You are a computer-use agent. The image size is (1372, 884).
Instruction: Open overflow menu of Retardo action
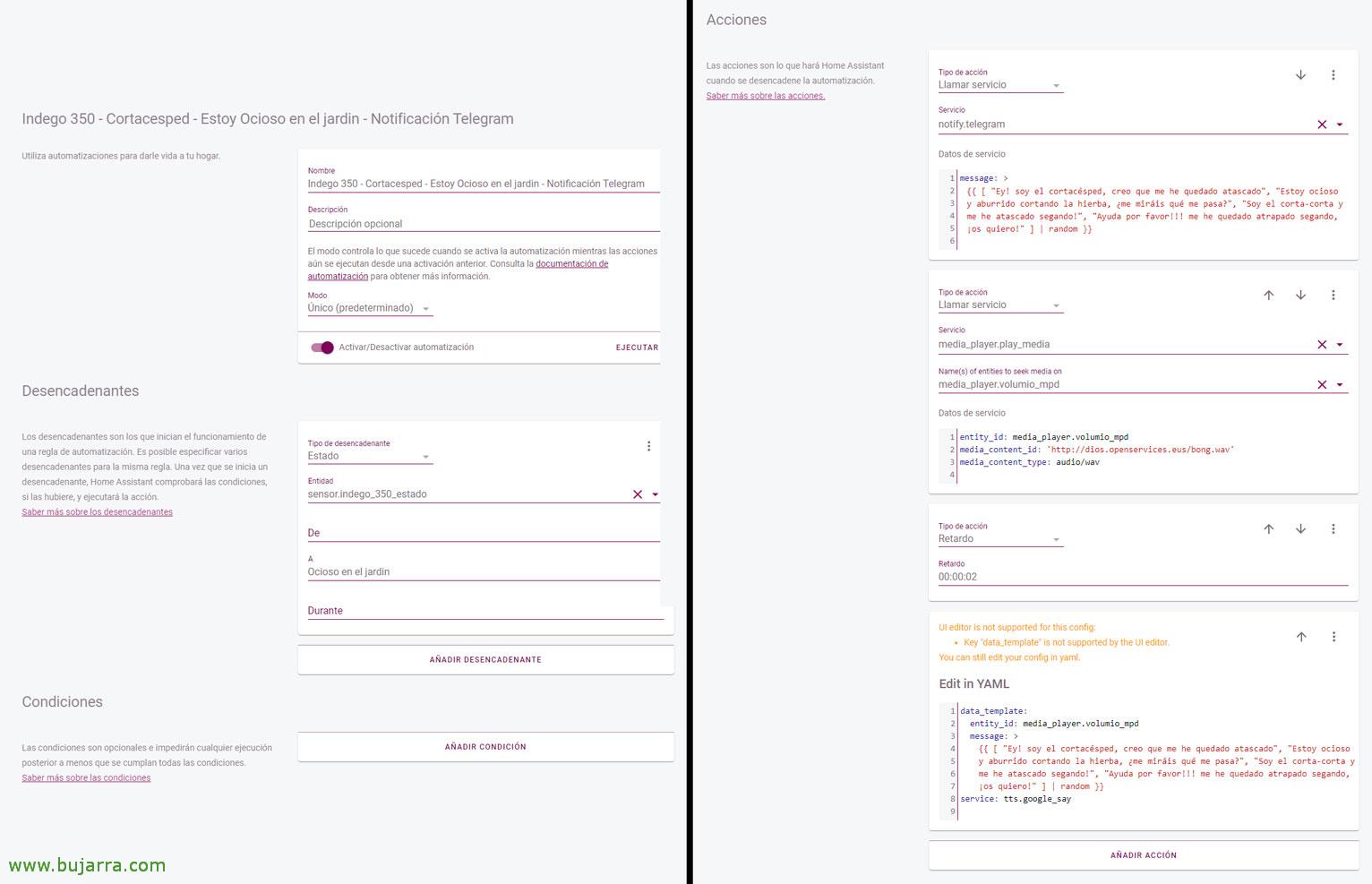(1333, 529)
